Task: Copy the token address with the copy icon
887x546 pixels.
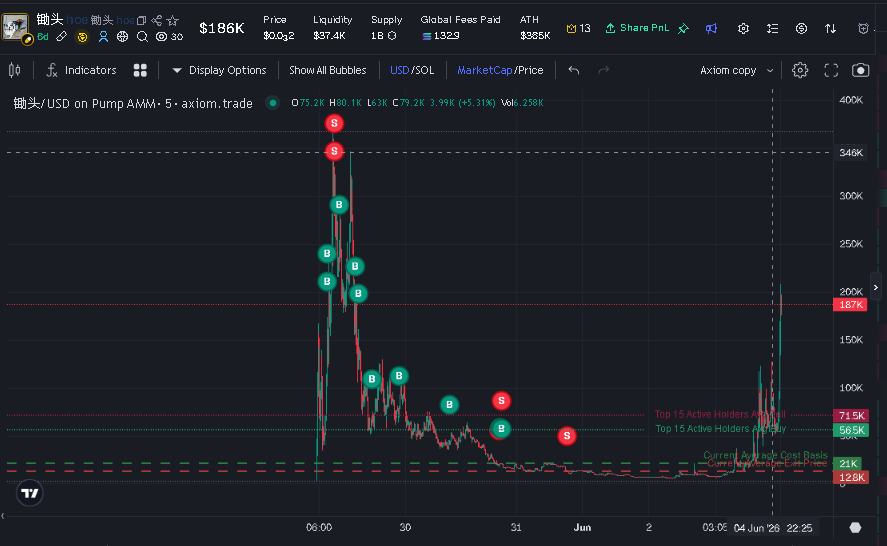Action: [x=141, y=21]
